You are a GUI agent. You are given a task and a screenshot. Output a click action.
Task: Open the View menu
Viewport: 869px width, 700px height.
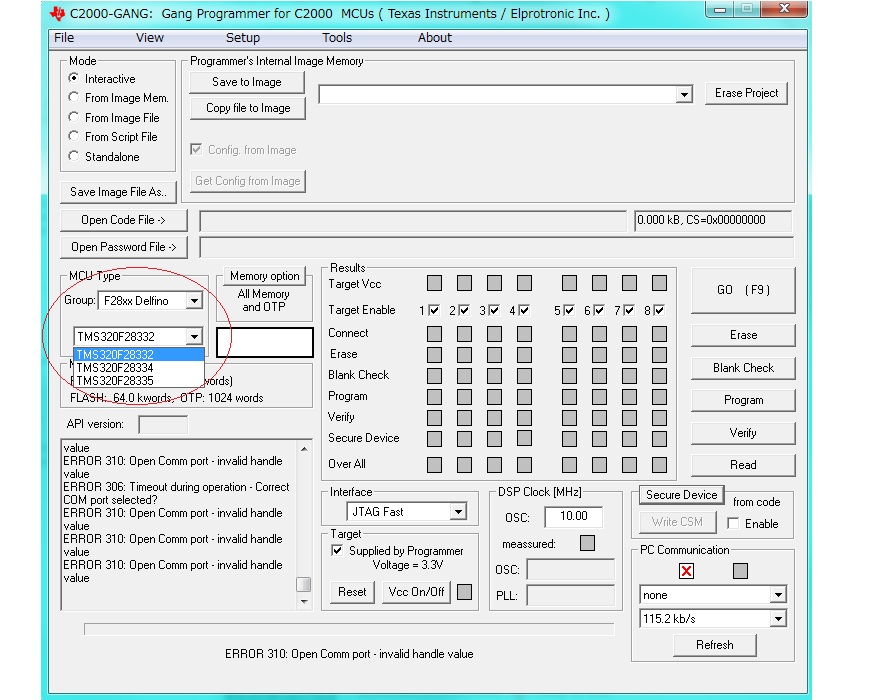pos(150,38)
